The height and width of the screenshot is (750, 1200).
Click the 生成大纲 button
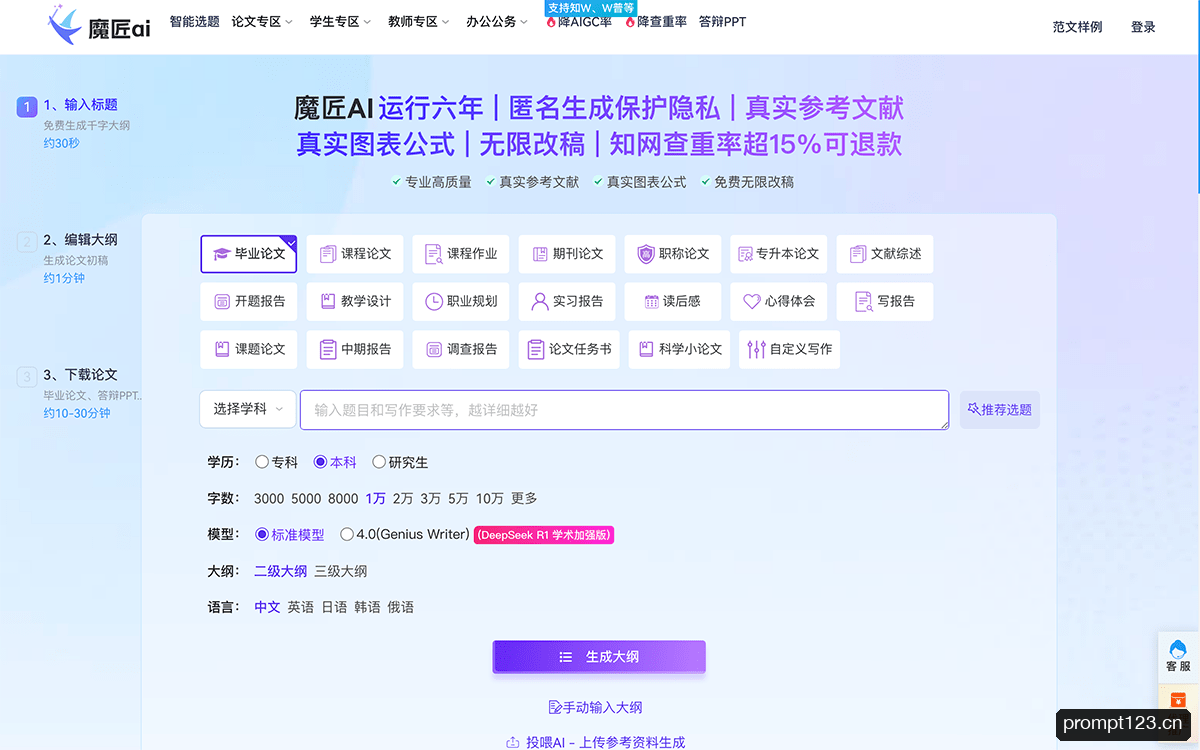coord(599,657)
